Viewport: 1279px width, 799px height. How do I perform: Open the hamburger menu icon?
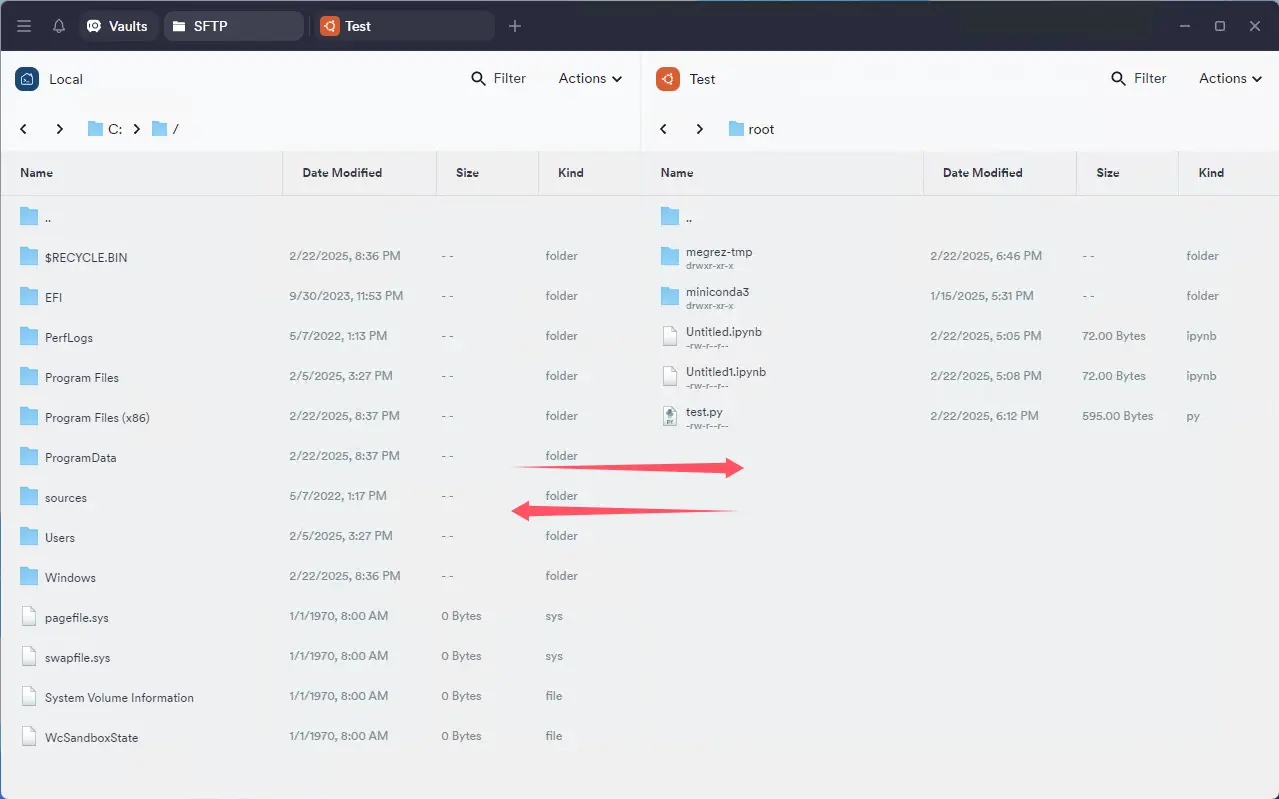[24, 26]
